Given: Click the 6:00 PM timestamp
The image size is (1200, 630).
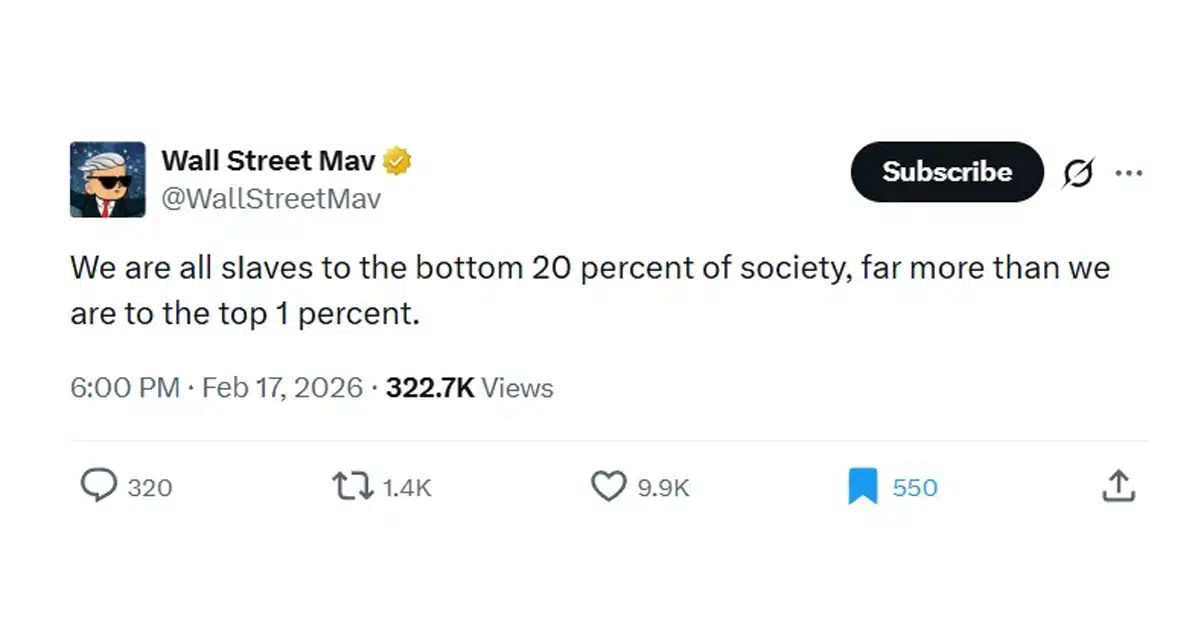Looking at the screenshot, I should (125, 388).
